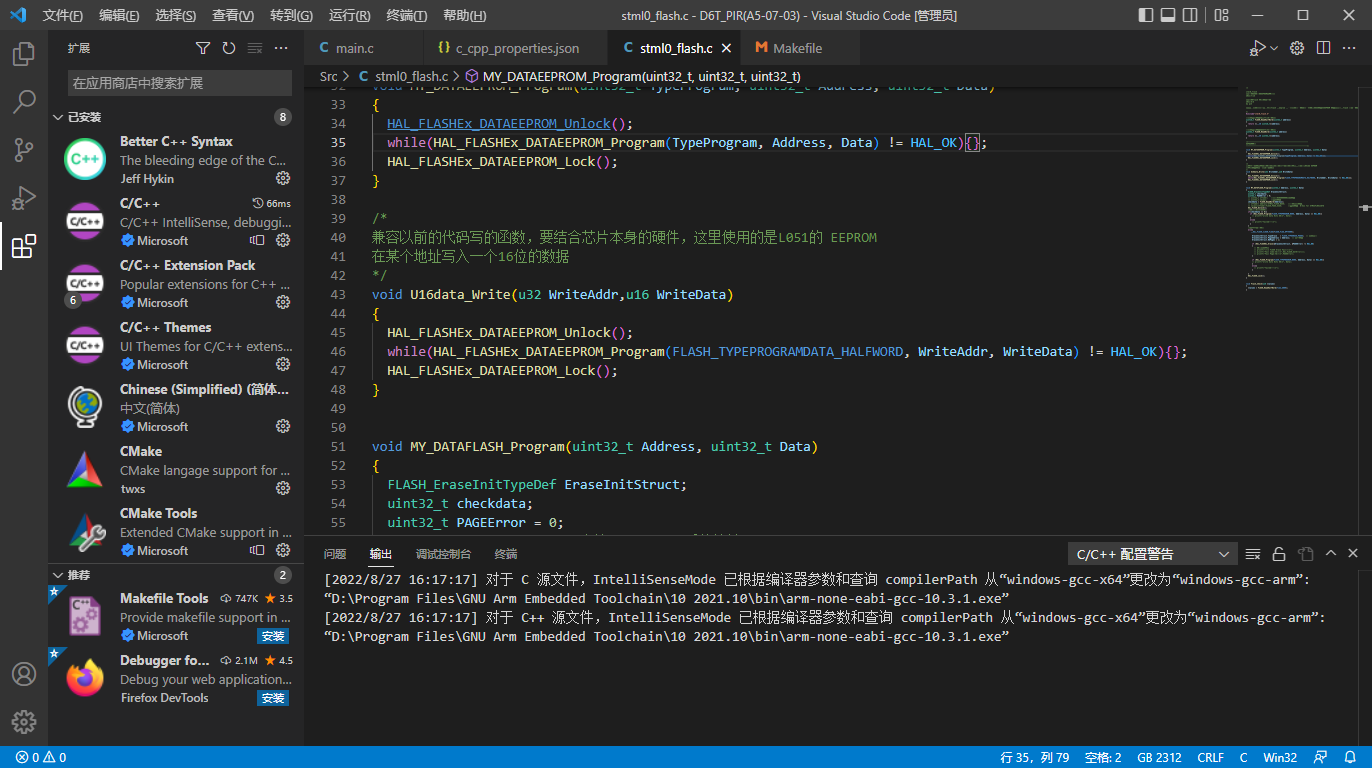Viewport: 1372px width, 768px height.
Task: Open the Search view in activity bar
Action: tap(24, 101)
